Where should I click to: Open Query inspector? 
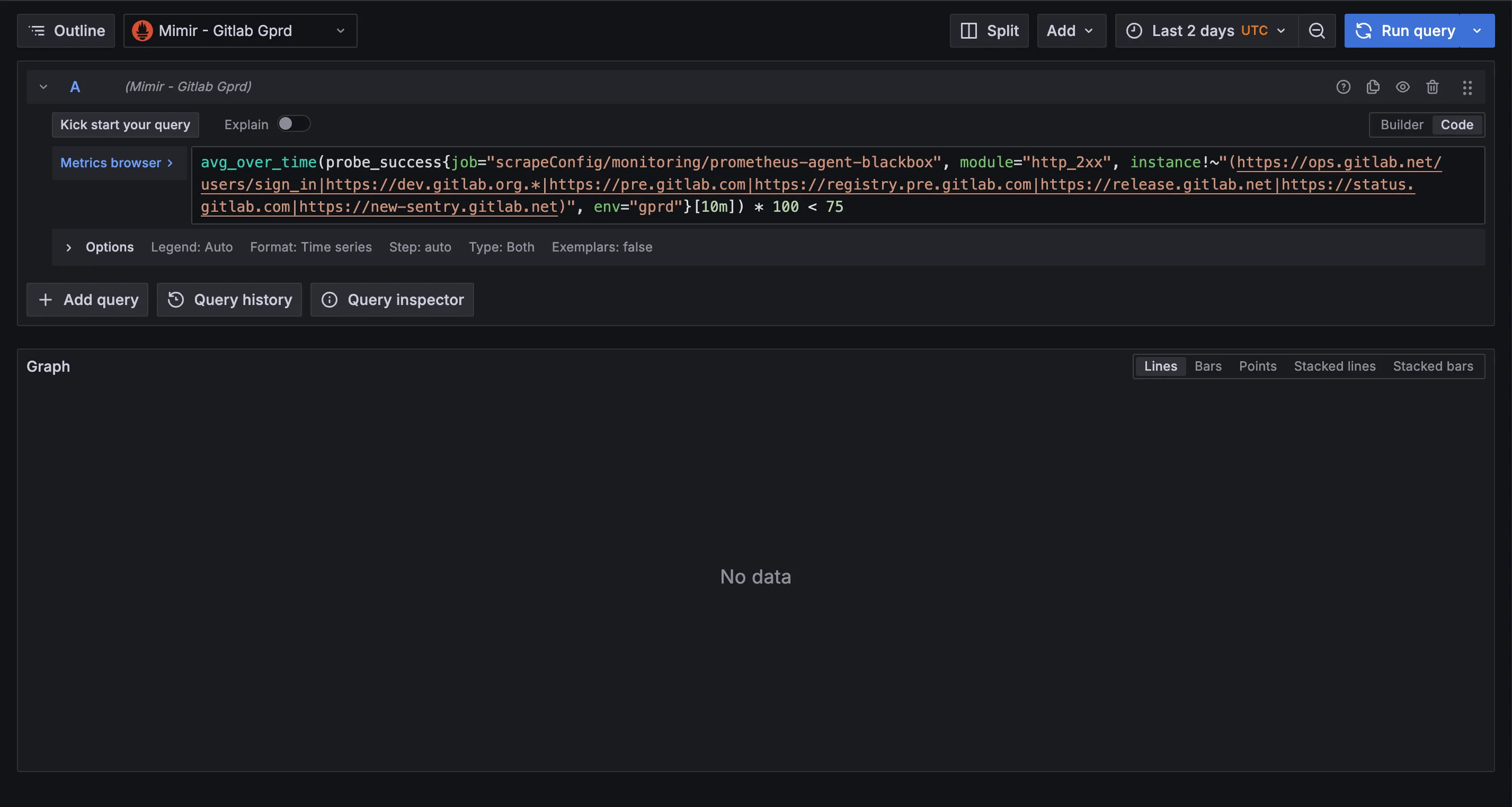[392, 300]
